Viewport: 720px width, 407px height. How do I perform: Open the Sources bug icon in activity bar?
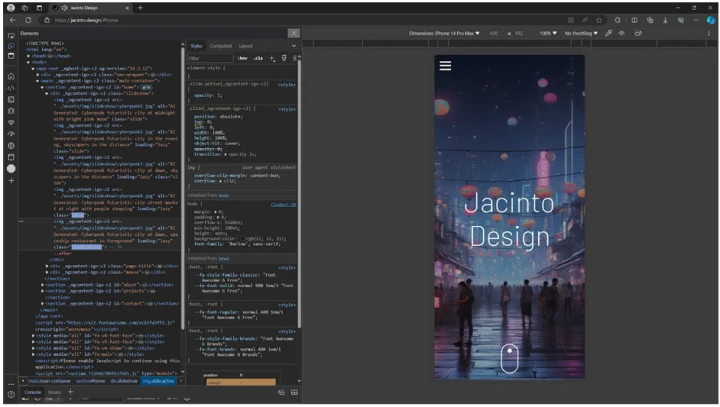[11, 111]
